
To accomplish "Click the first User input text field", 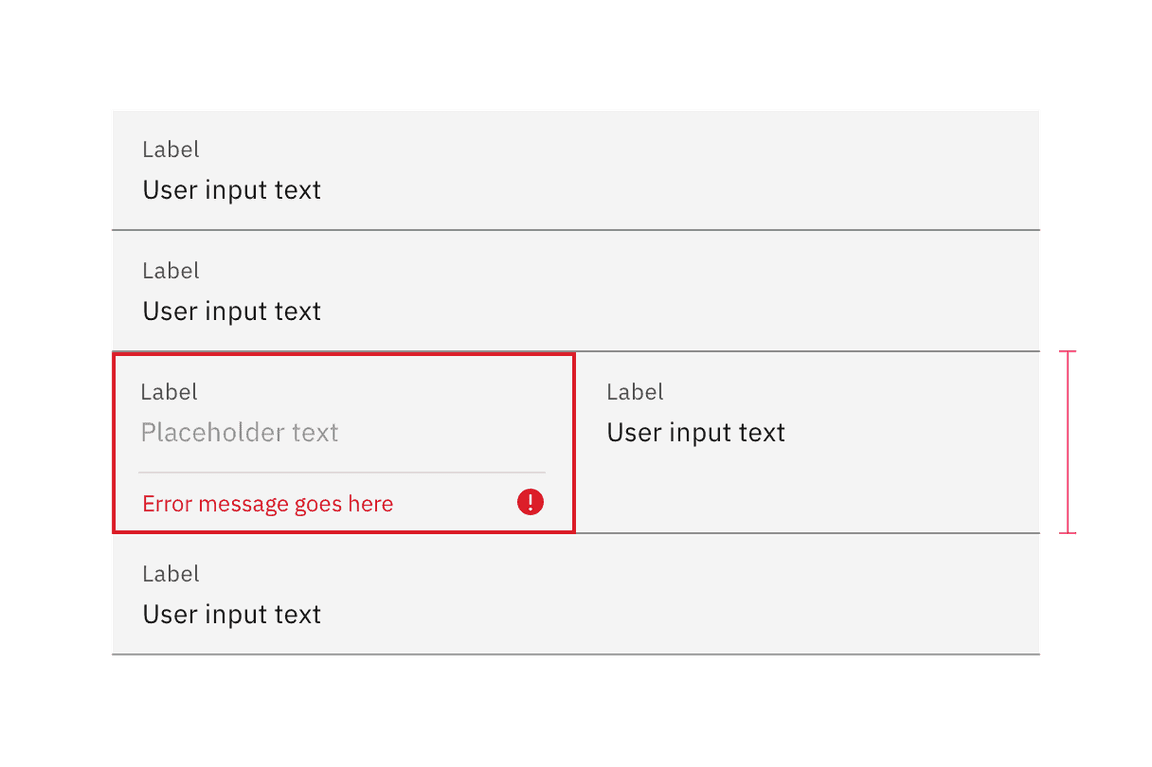I will tap(231, 190).
